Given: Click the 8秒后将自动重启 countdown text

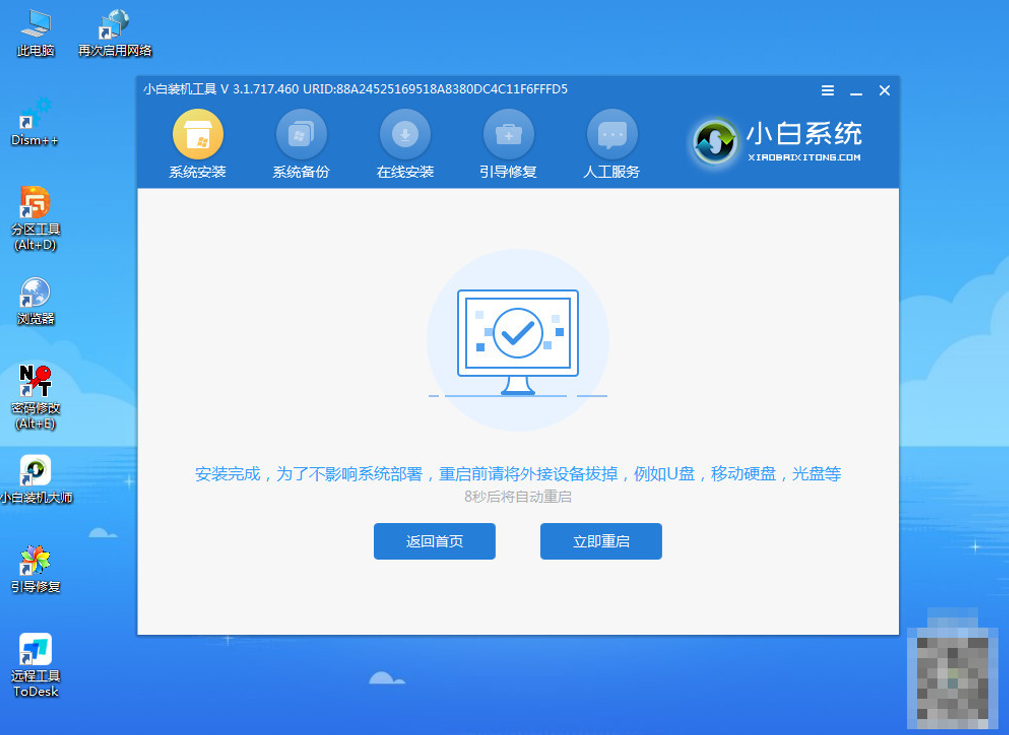Looking at the screenshot, I should (x=518, y=497).
